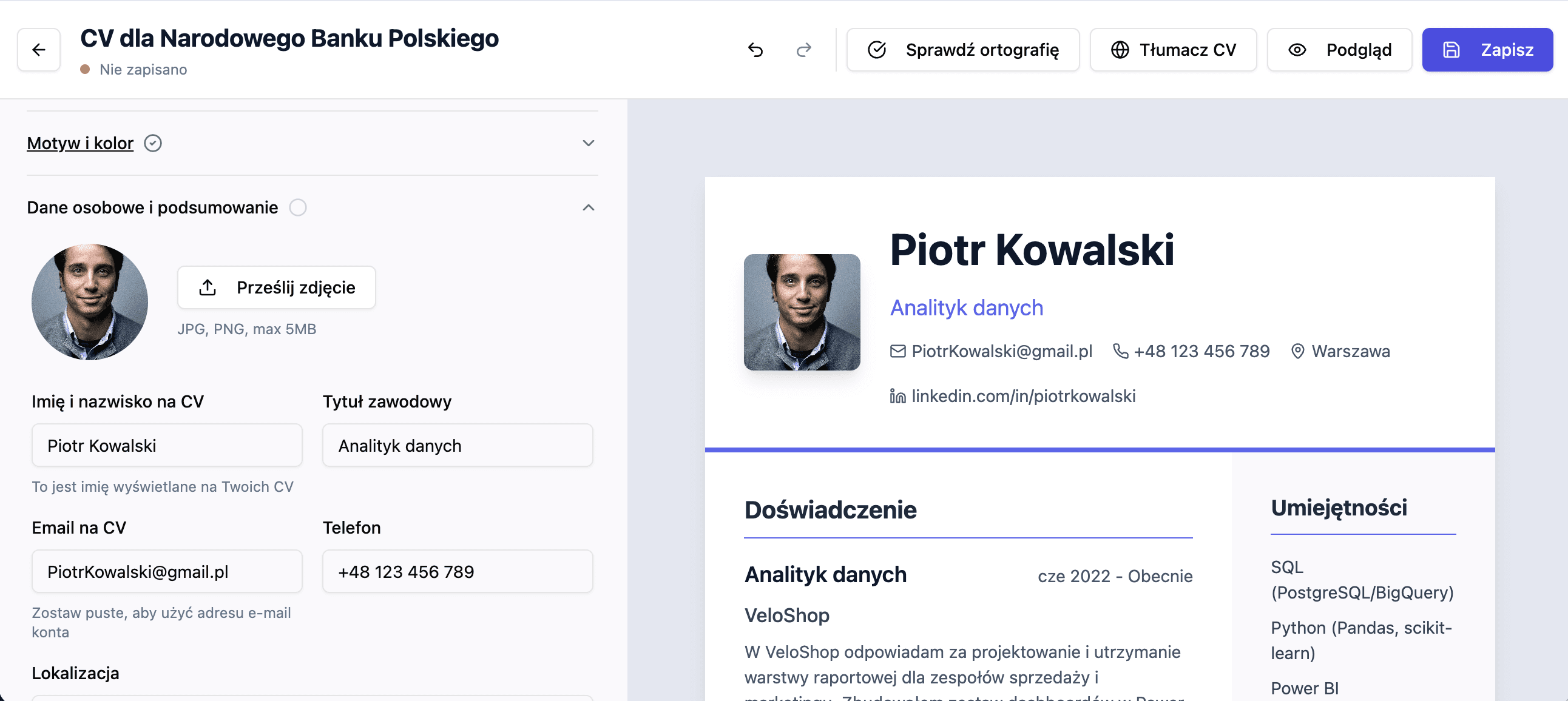This screenshot has height=701, width=1568.
Task: Click the redo arrow icon
Action: click(804, 50)
